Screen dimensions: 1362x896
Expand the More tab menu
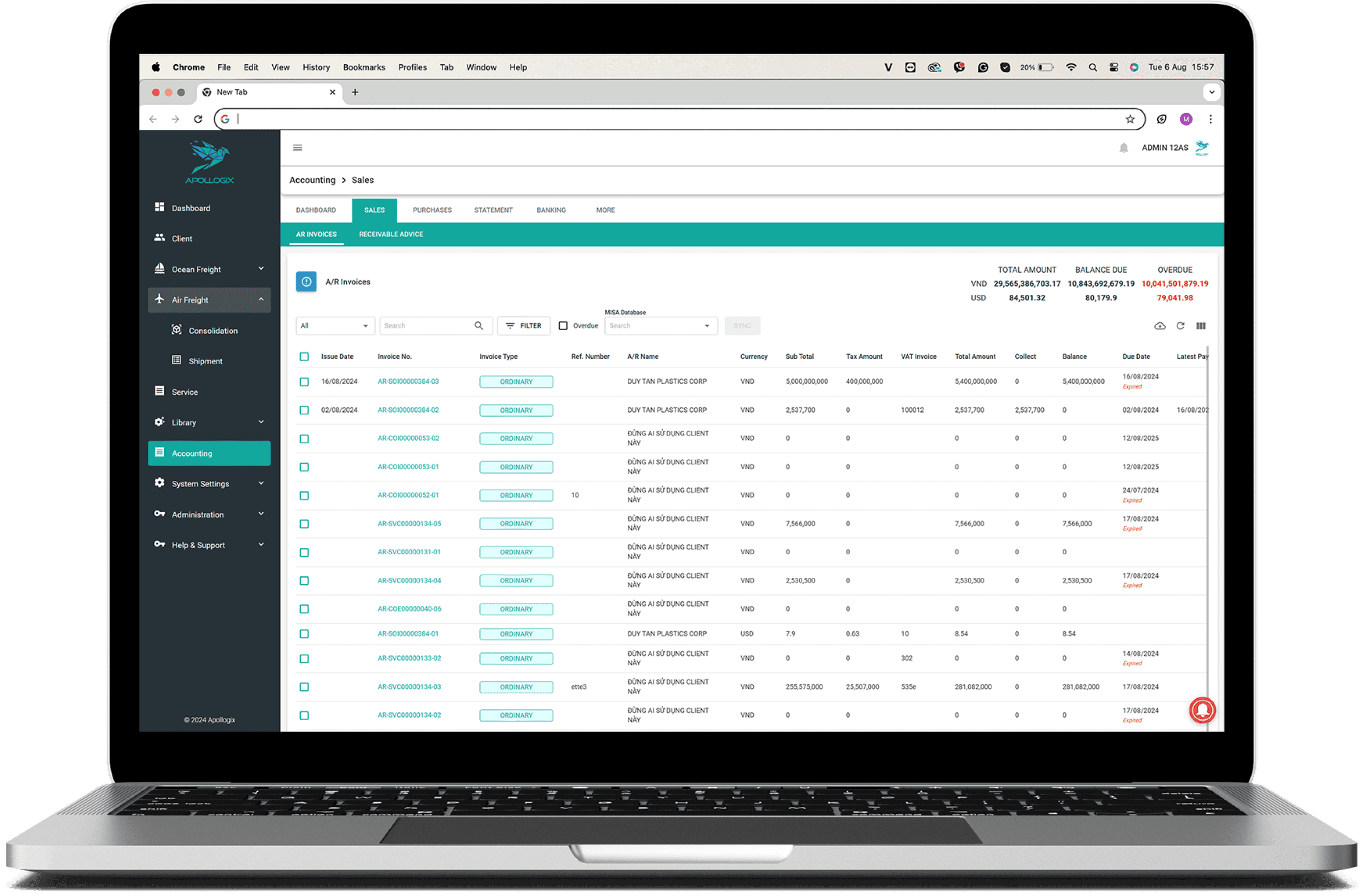[x=606, y=210]
